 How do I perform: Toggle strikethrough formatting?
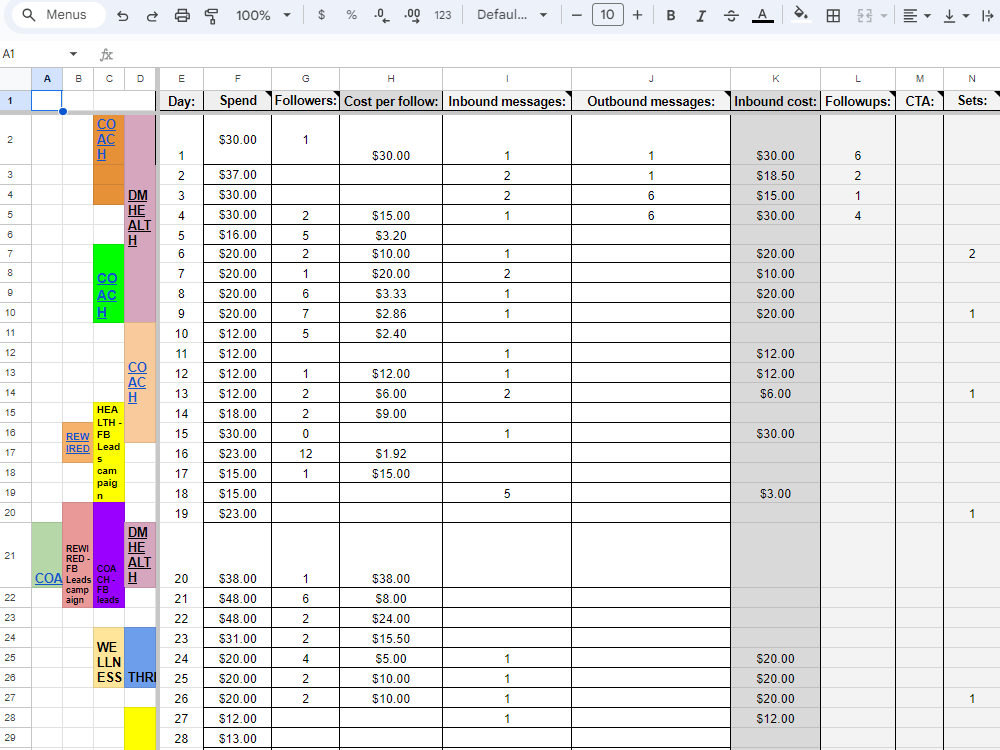tap(731, 15)
